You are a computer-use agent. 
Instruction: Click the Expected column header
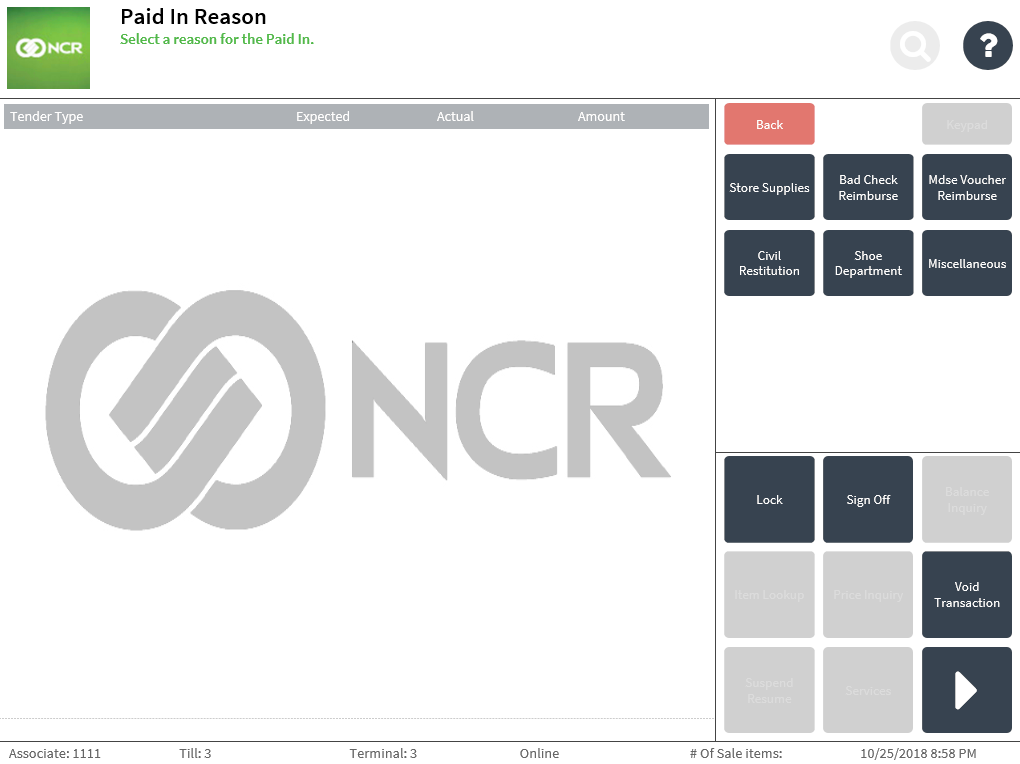[x=322, y=117]
